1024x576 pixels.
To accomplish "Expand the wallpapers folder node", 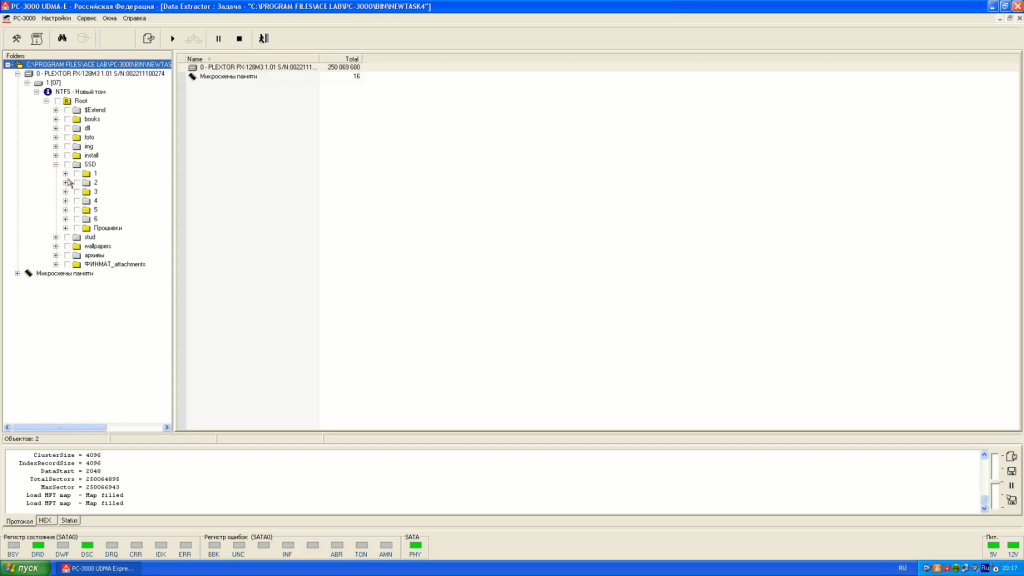I will [x=56, y=246].
